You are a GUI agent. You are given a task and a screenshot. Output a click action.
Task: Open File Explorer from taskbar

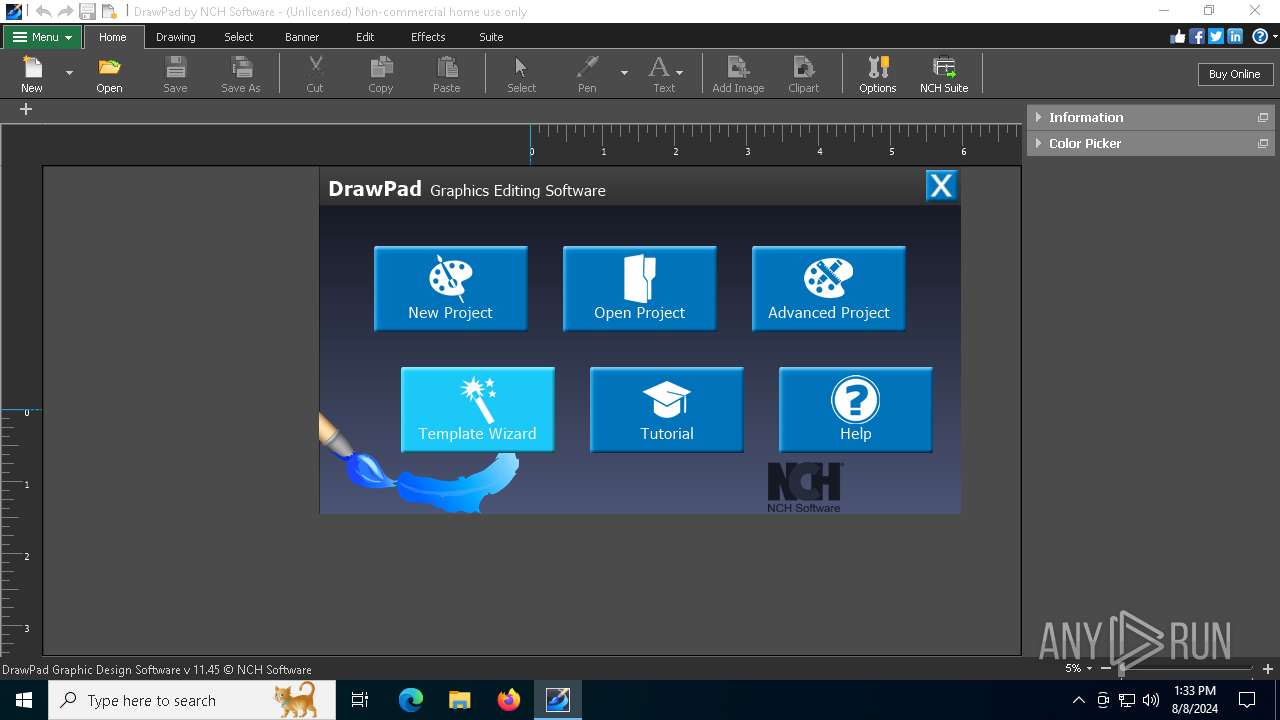(459, 700)
